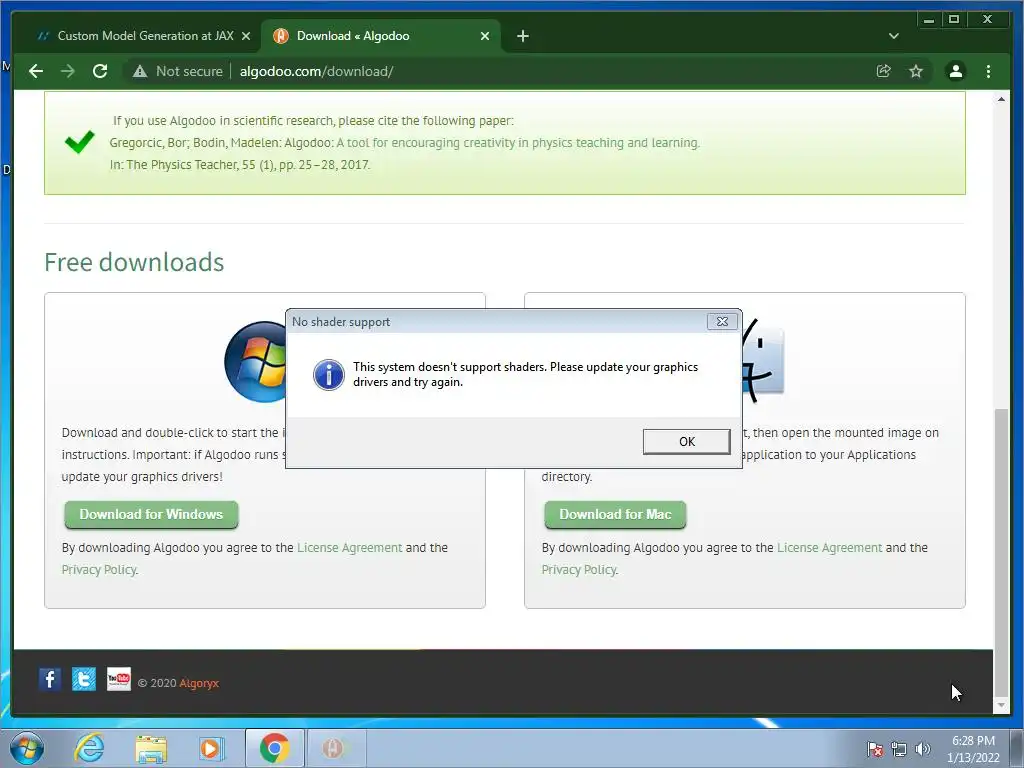Reload the Algodoo download page
1024x768 pixels.
pyautogui.click(x=100, y=71)
